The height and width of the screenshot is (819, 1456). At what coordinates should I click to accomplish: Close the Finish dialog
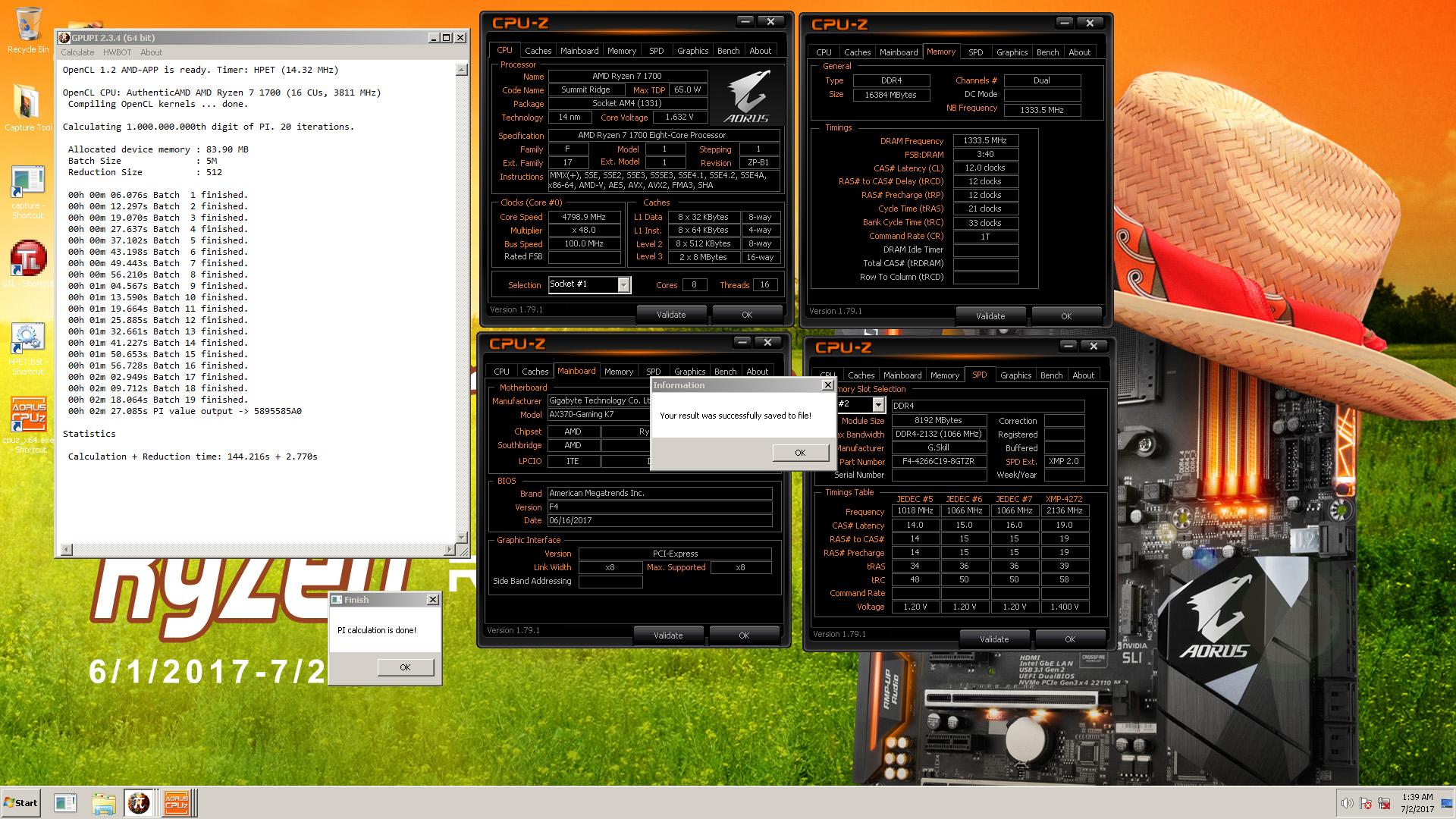point(432,600)
